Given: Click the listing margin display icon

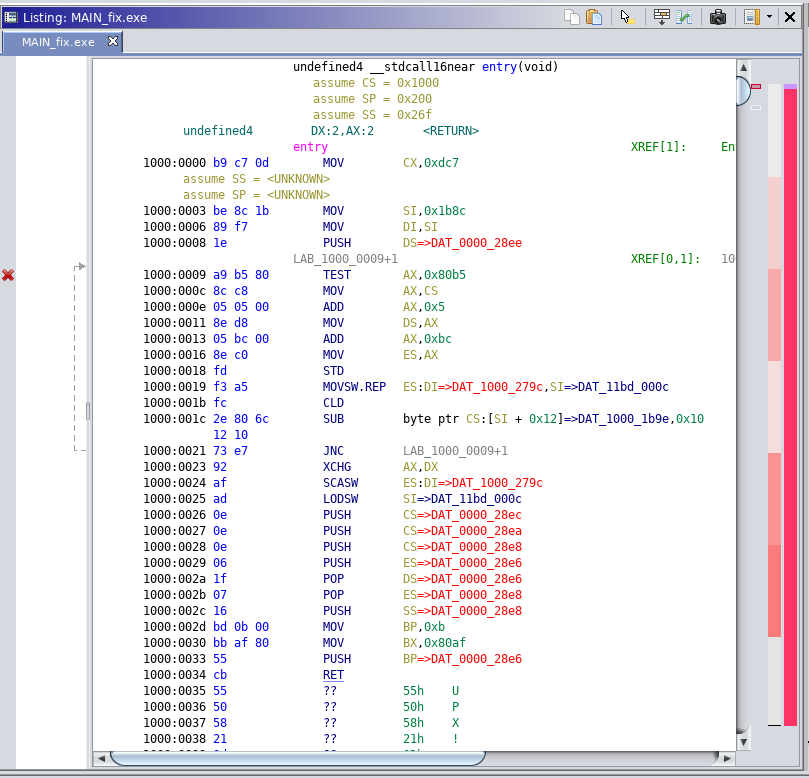Looking at the screenshot, I should 751,17.
